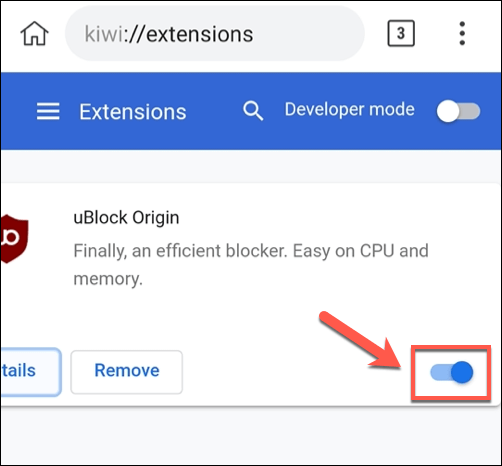Click the efficient blocker description text
The height and width of the screenshot is (466, 502).
(251, 264)
